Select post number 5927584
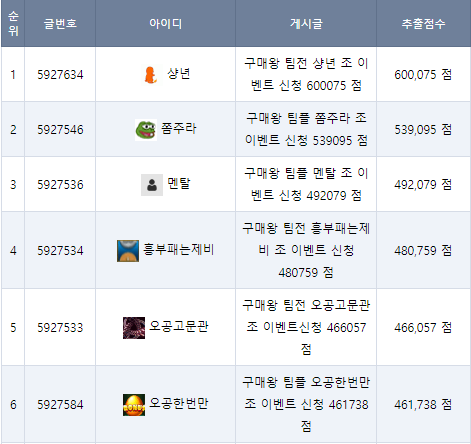The width and height of the screenshot is (471, 444). pos(60,405)
